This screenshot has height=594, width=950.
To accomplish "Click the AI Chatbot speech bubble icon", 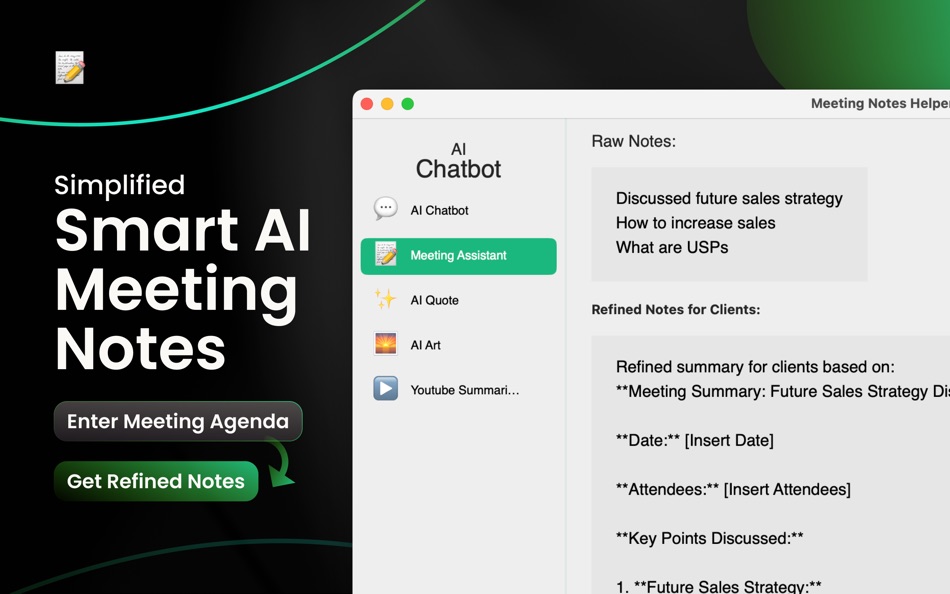I will pyautogui.click(x=385, y=209).
